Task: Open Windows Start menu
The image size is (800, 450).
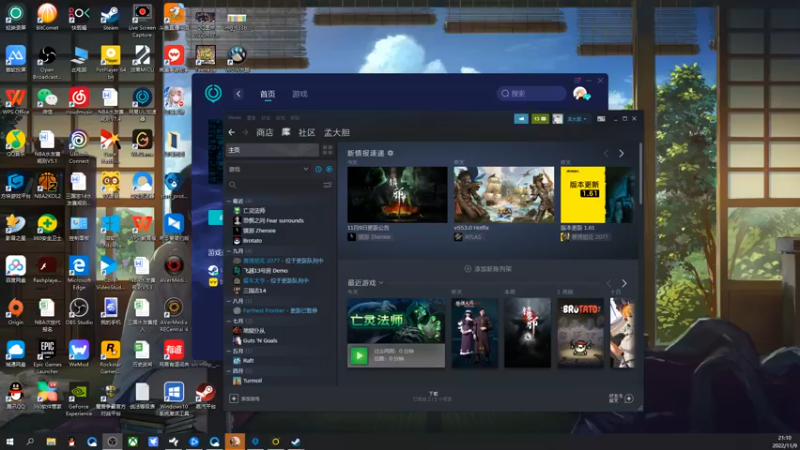Action: (10, 441)
